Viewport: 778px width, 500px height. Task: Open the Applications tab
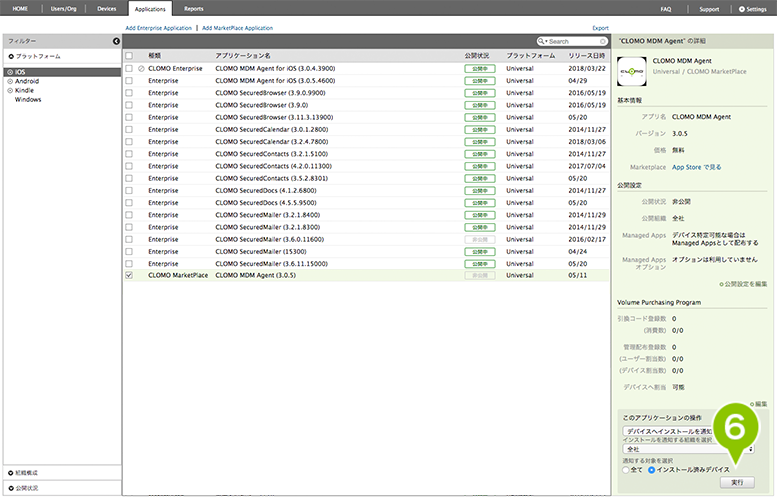click(x=150, y=9)
